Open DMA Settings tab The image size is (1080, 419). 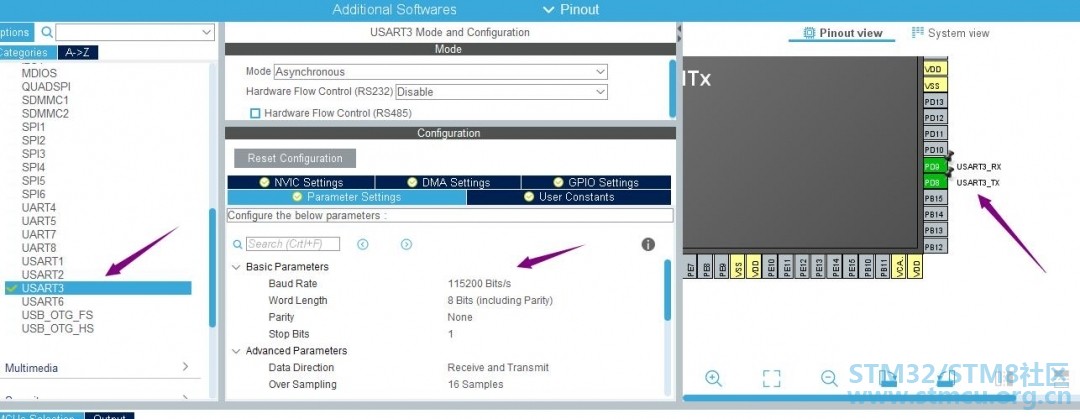tap(448, 183)
